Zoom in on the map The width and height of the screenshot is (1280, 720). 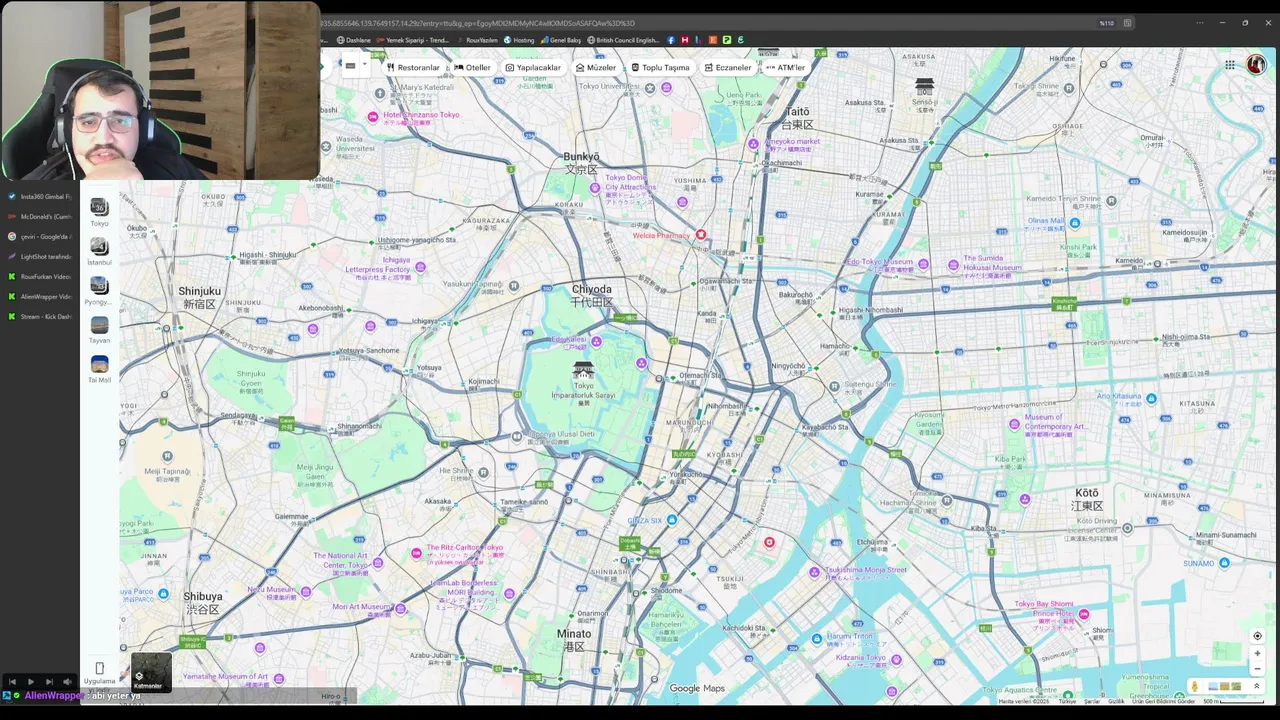1257,653
